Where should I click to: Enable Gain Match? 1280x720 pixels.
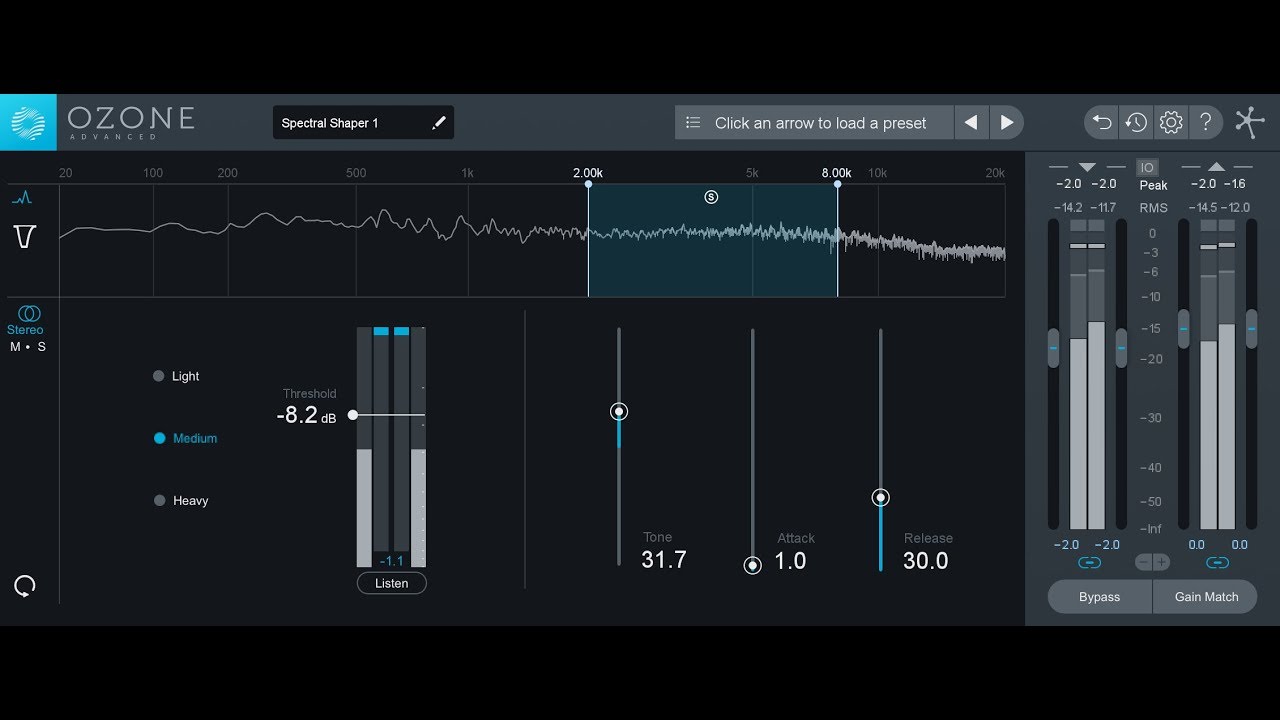pos(1206,597)
